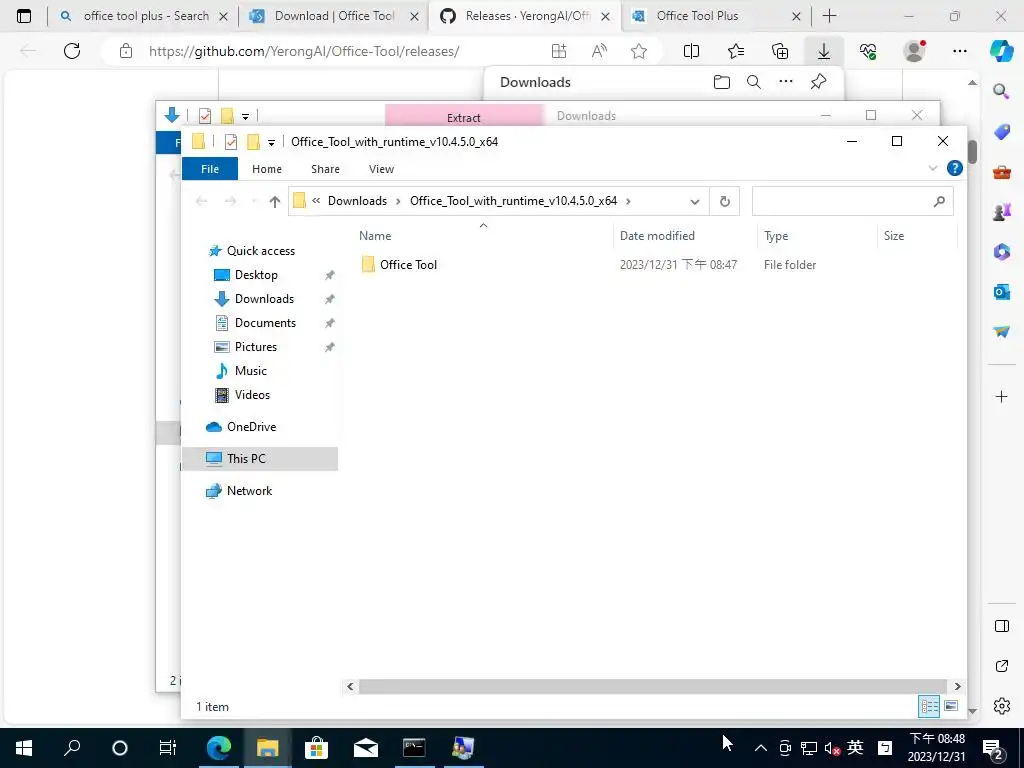Open Edge Copilot sidebar icon
1024x768 pixels.
pos(1001,51)
